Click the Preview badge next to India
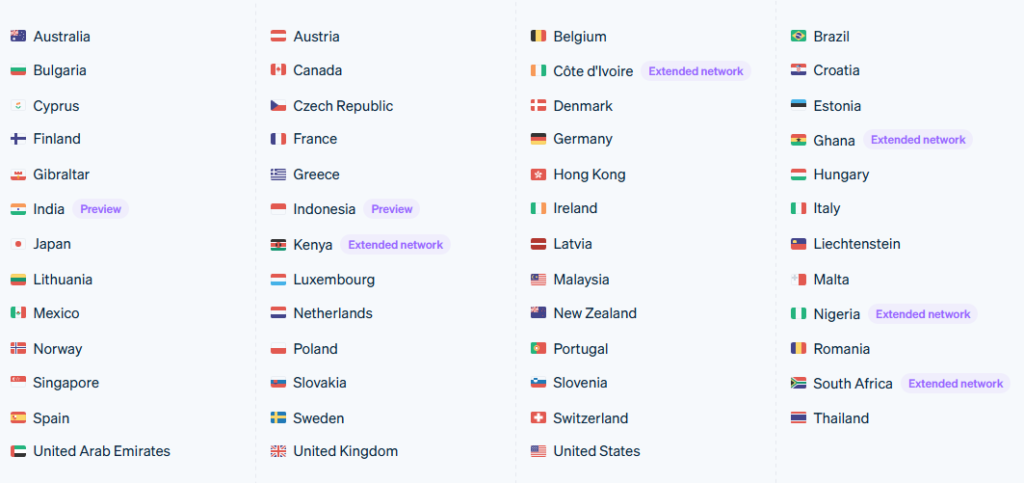Screen dimensions: 1024x483 click(100, 209)
